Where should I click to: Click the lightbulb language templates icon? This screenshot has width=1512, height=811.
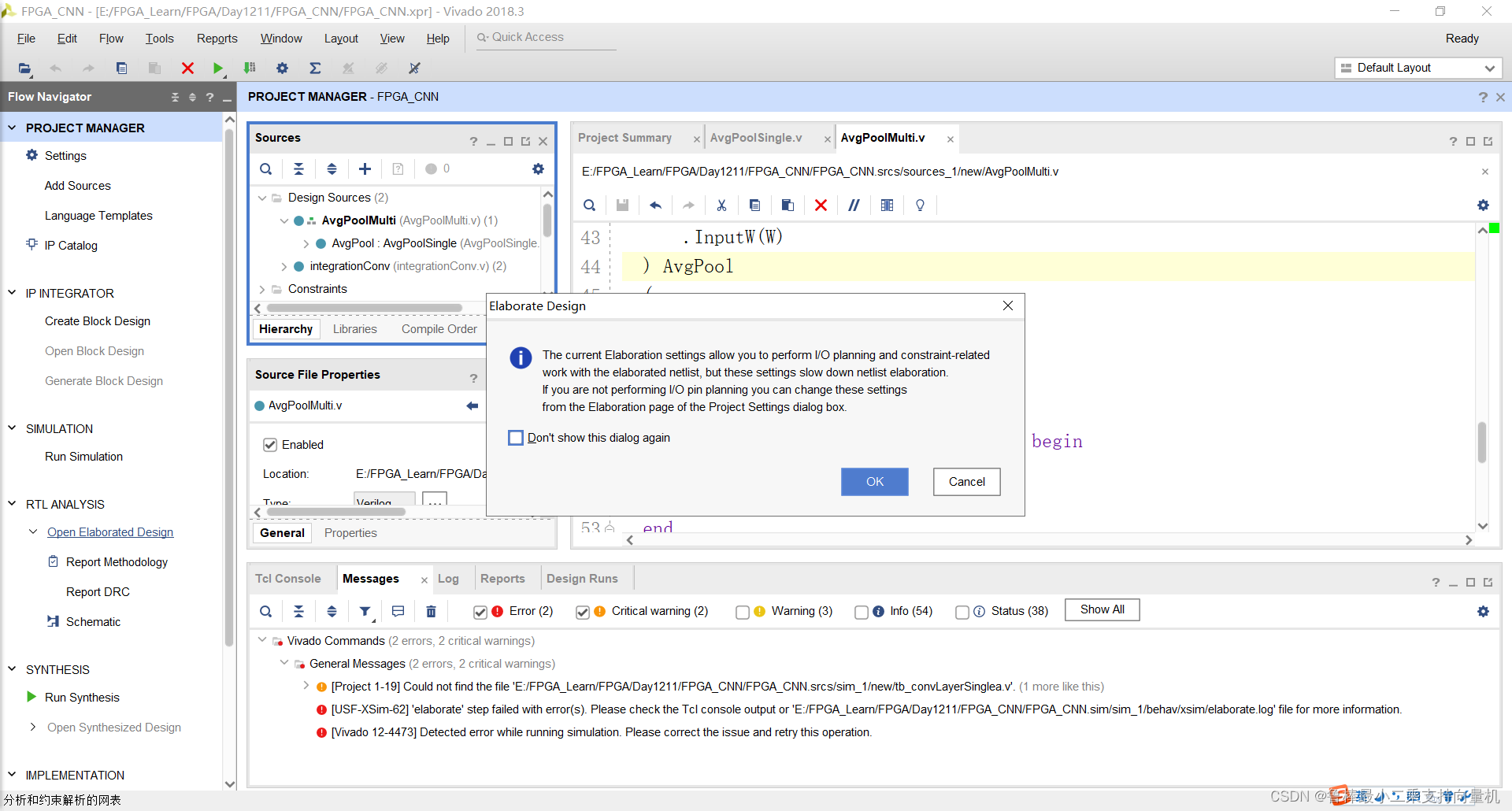[920, 206]
